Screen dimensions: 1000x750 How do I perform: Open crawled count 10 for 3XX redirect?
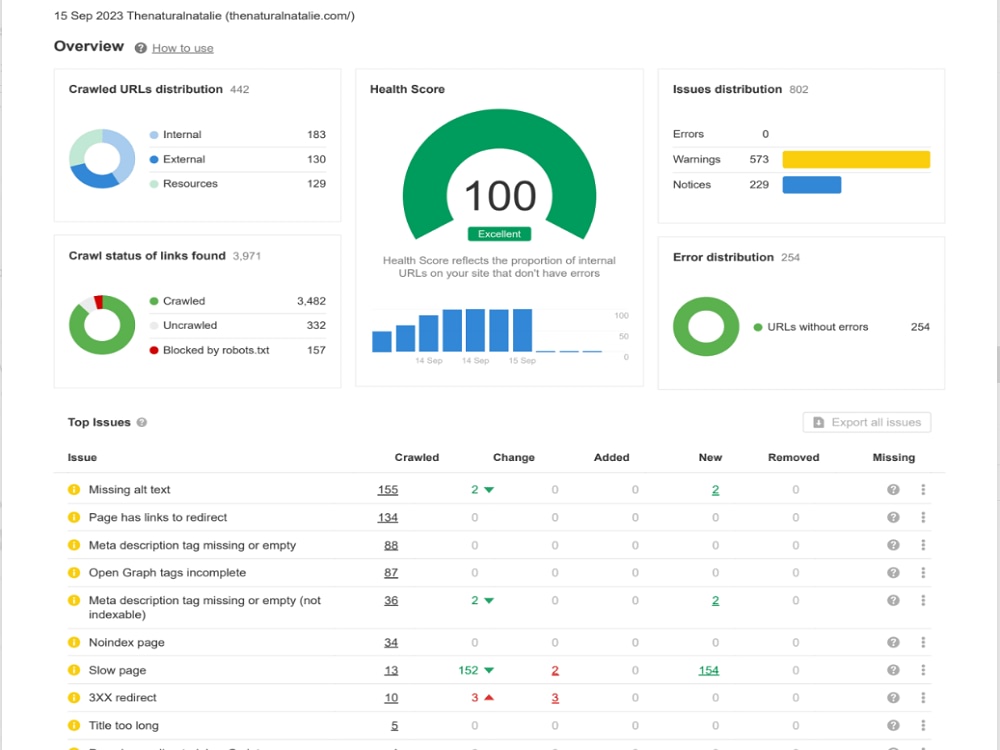coord(391,698)
